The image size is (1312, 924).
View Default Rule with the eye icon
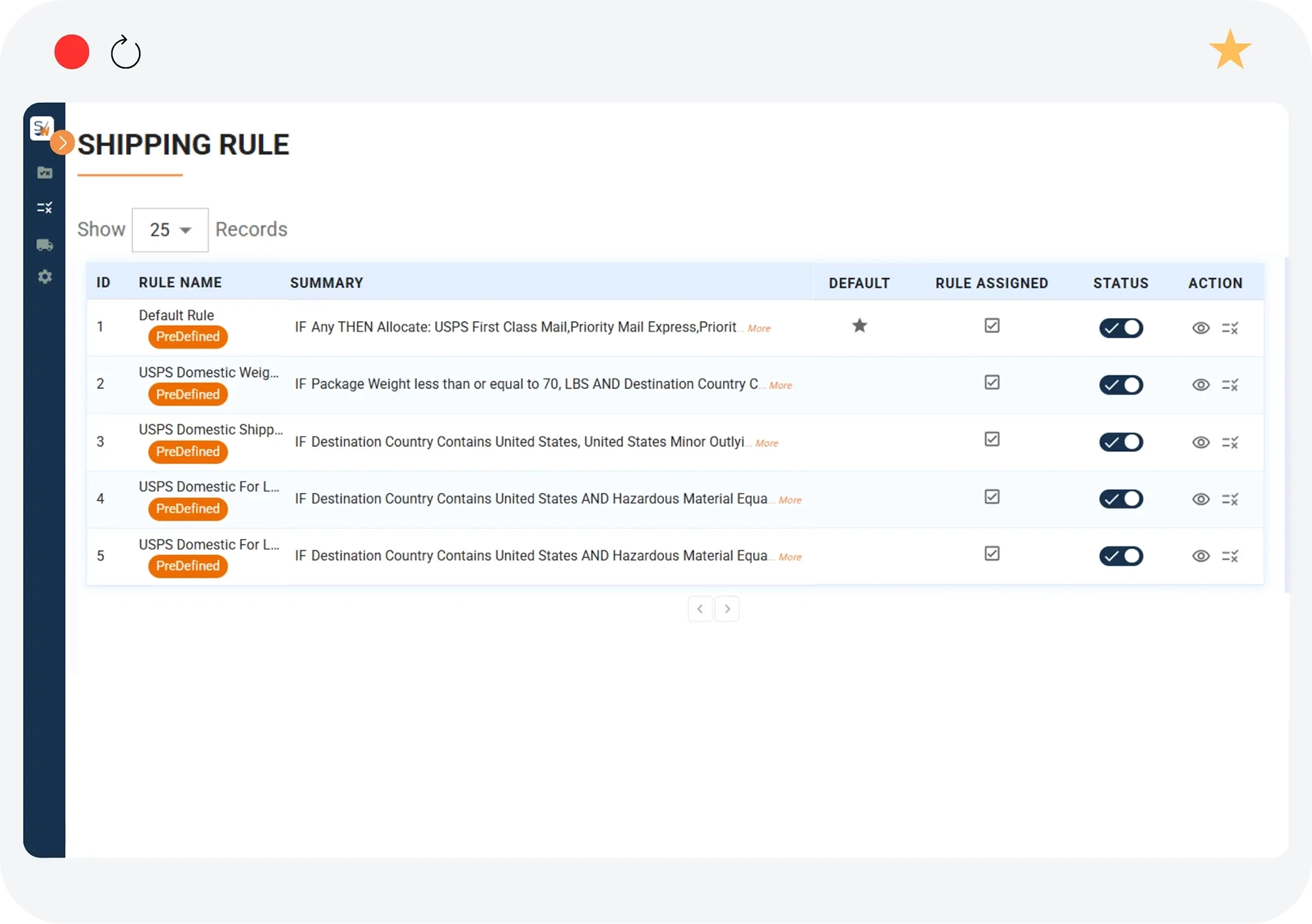pos(1200,328)
